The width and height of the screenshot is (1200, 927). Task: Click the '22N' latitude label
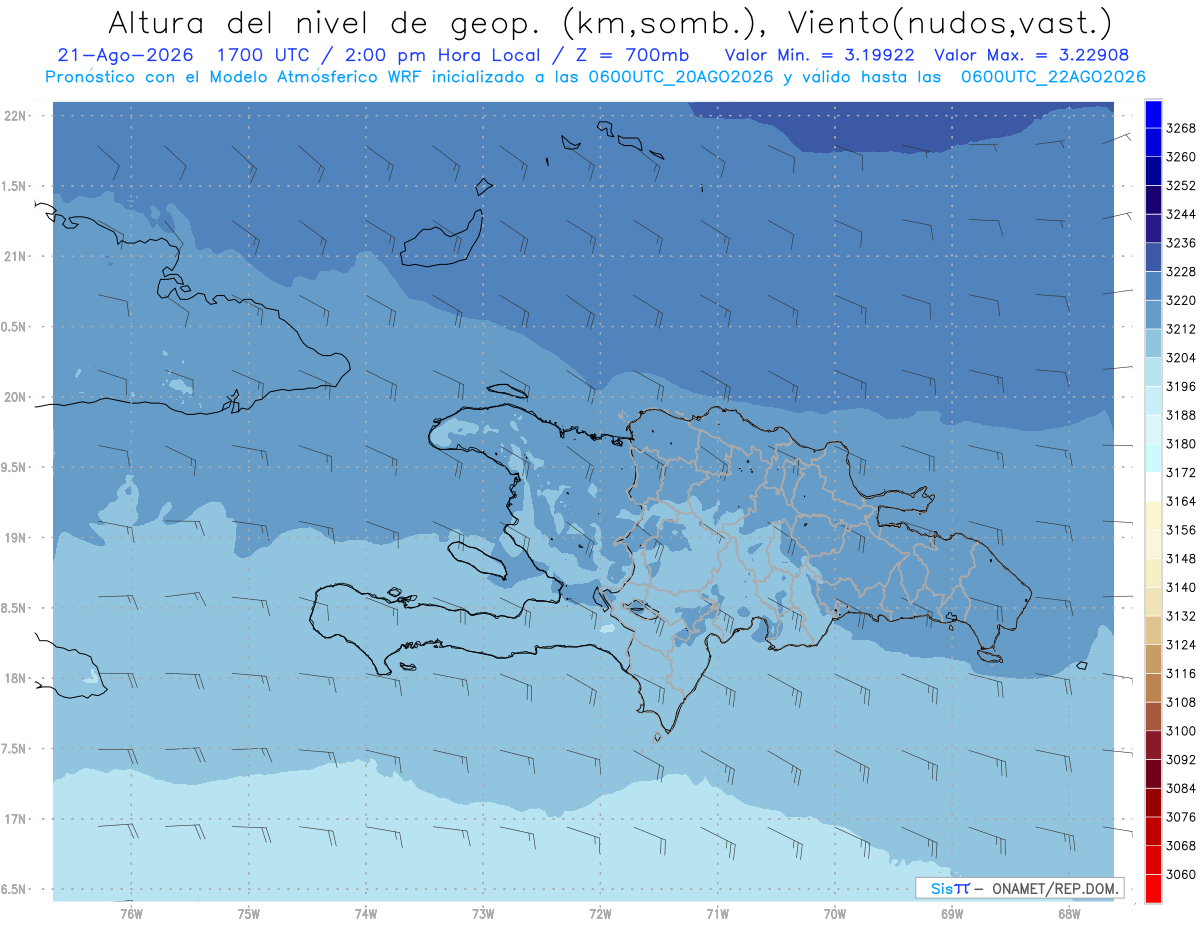pos(16,116)
